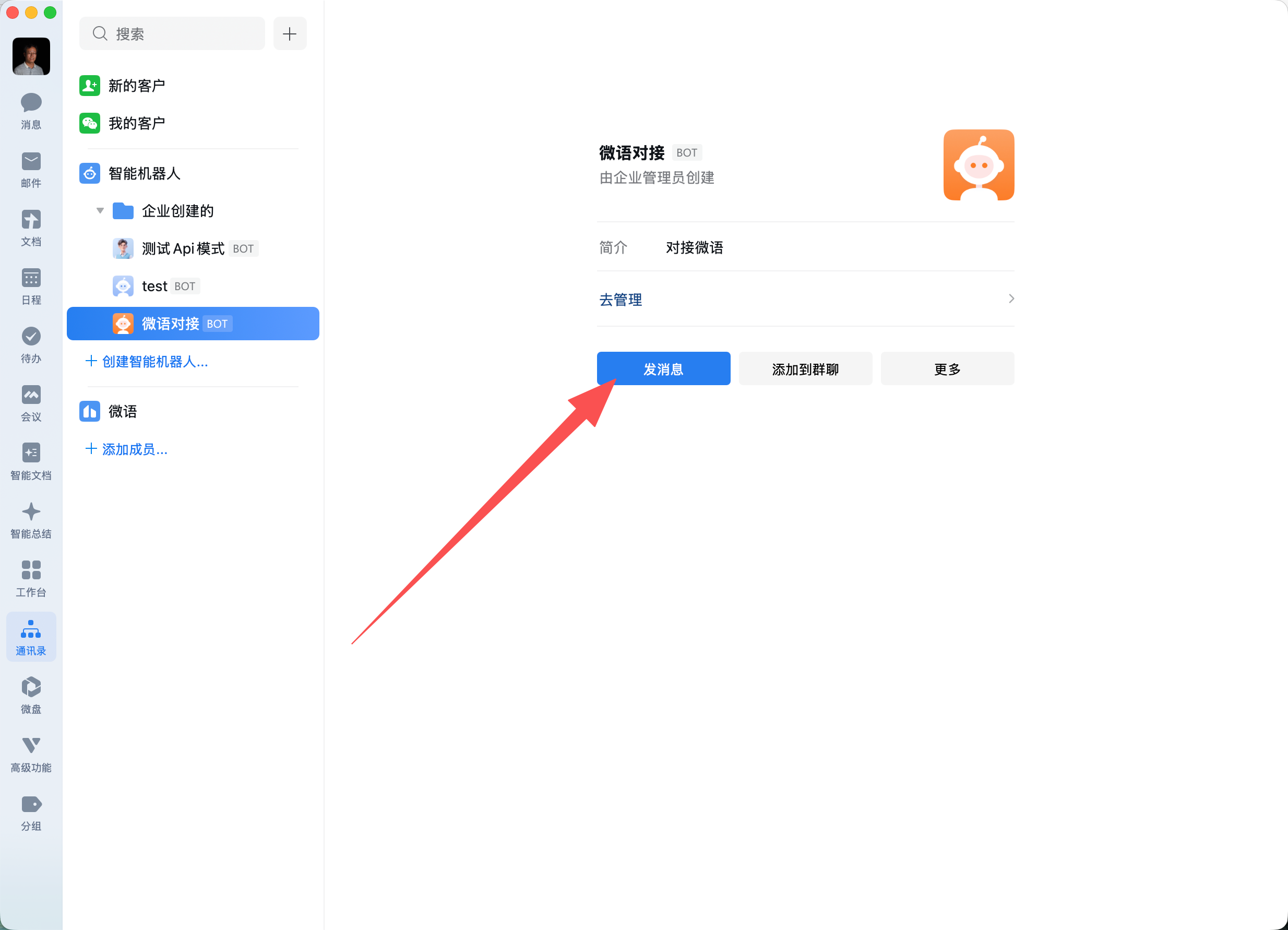Click the plus button beside search
This screenshot has width=1288, height=930.
(x=290, y=33)
